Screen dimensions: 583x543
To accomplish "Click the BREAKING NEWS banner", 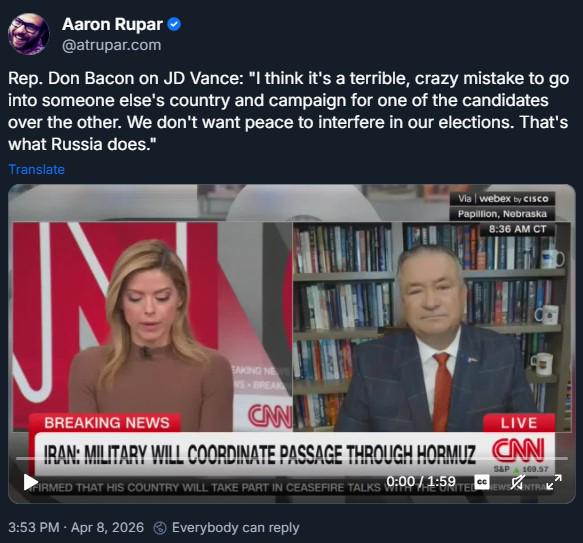I will 107,423.
